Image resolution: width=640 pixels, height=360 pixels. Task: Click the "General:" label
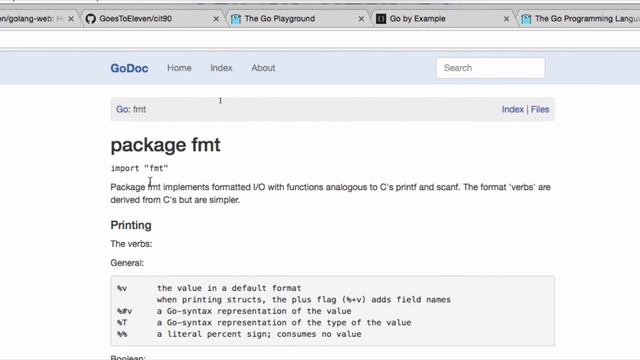click(127, 263)
